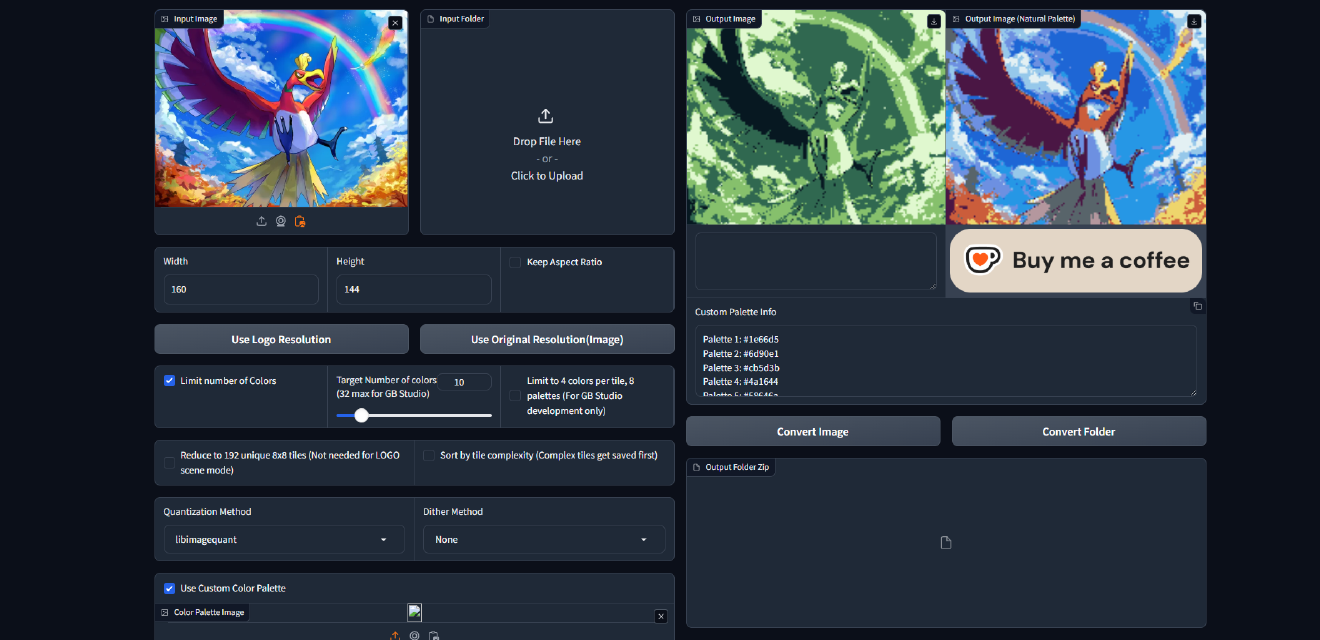
Task: Download the Natural Palette output image
Action: click(x=1193, y=21)
